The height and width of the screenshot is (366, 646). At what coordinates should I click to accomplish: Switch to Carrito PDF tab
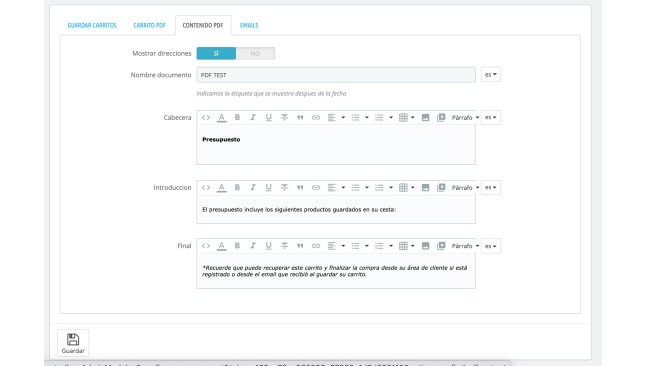(x=149, y=25)
